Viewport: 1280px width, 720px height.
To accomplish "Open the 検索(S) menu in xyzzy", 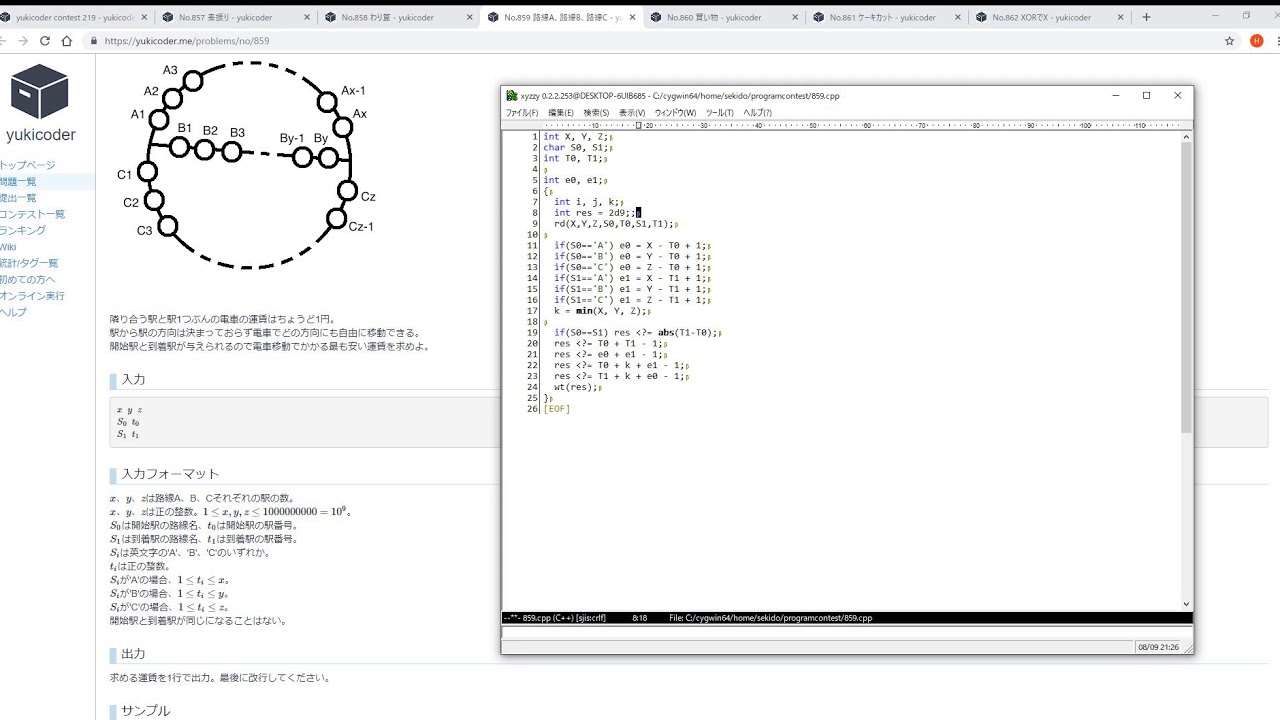I will (x=597, y=113).
